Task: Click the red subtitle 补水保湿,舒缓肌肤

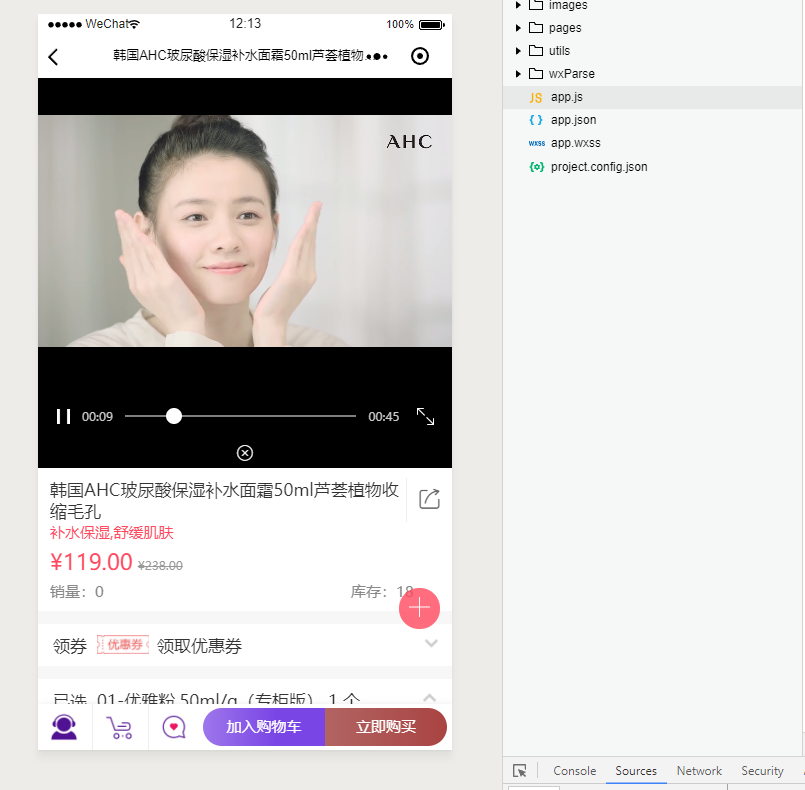Action: pos(112,533)
